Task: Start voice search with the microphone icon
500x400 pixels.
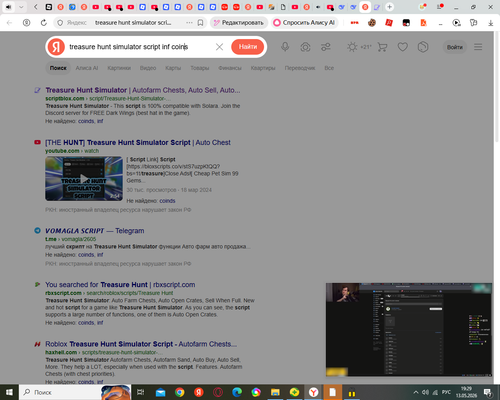Action: 285,47
